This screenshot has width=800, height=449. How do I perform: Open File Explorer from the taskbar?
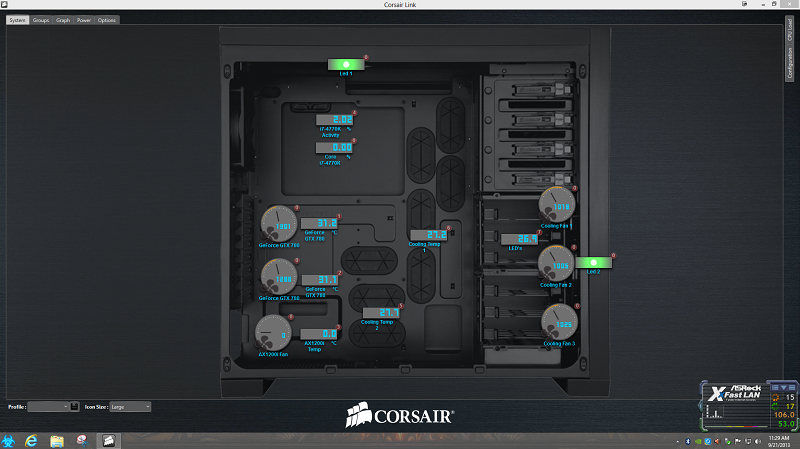coord(57,441)
